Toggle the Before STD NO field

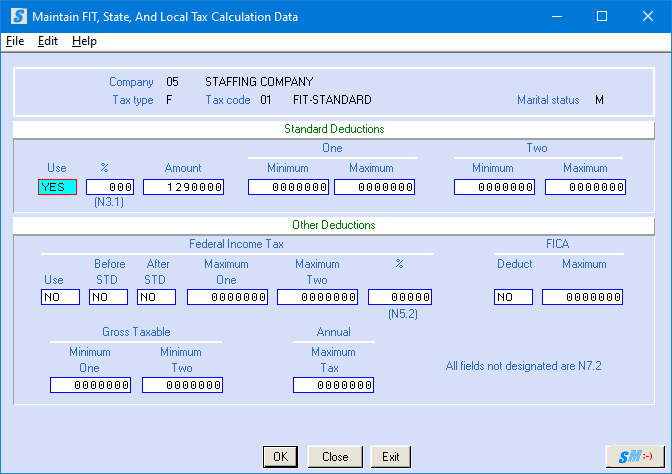tap(109, 297)
